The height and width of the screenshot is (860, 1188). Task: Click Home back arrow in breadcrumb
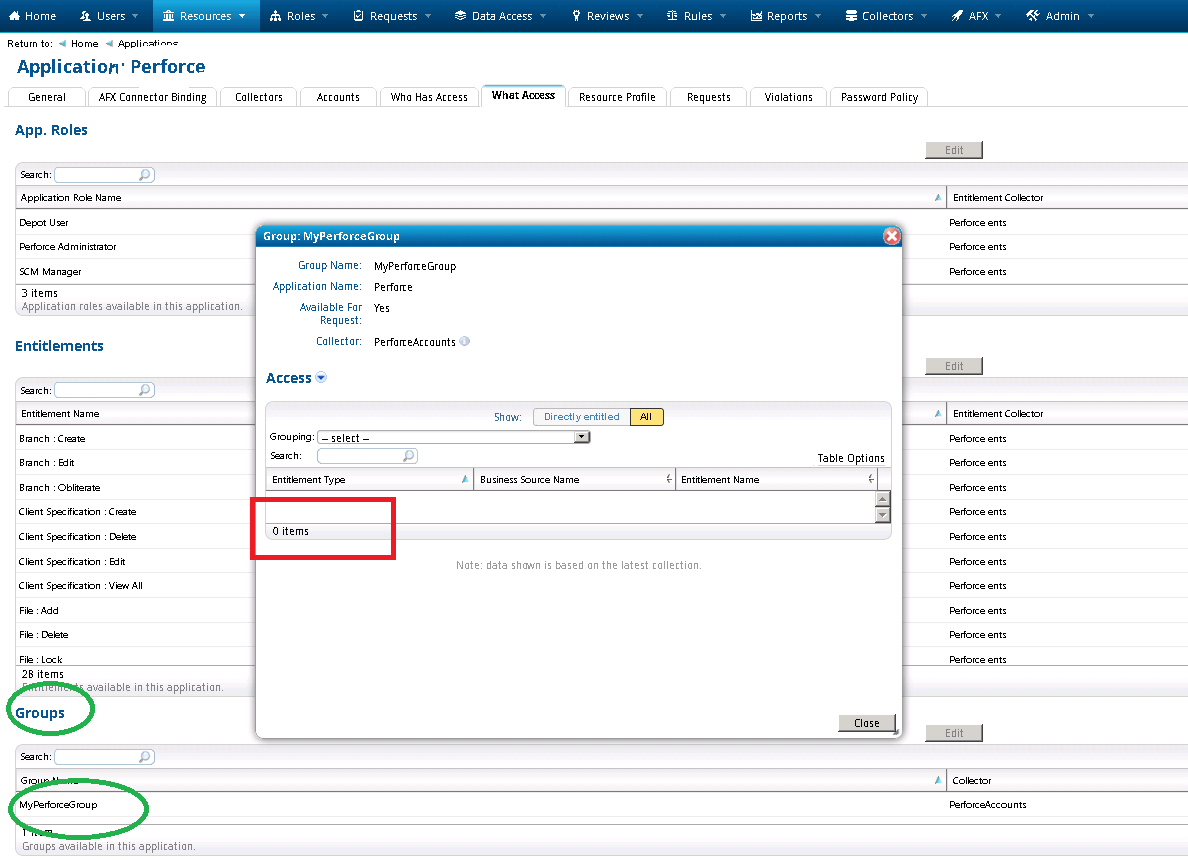pyautogui.click(x=62, y=44)
